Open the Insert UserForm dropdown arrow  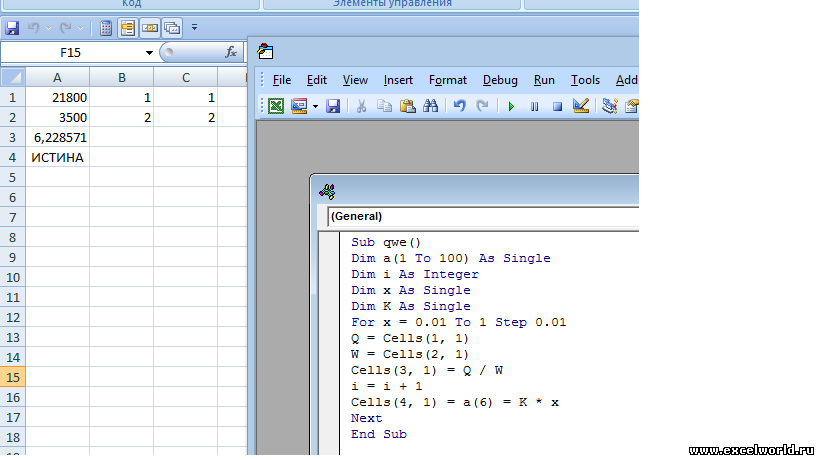(315, 106)
